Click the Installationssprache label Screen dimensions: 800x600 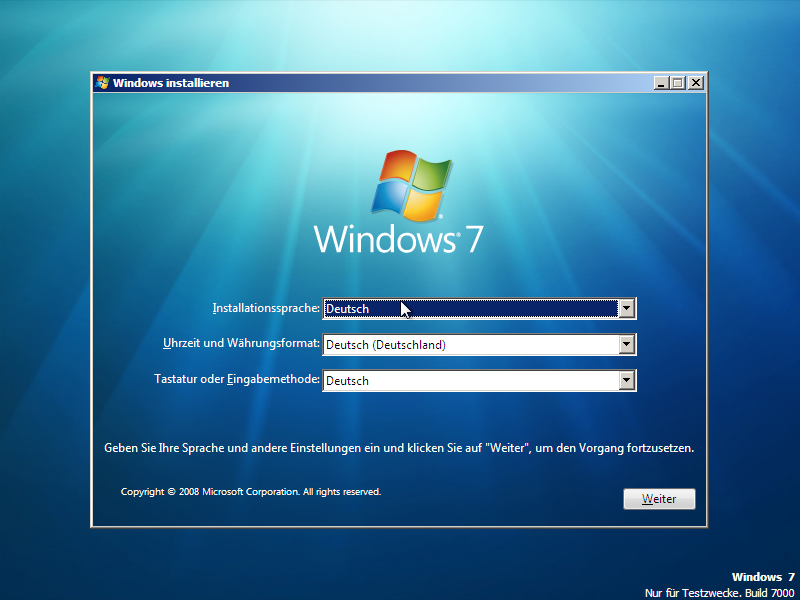click(x=266, y=308)
